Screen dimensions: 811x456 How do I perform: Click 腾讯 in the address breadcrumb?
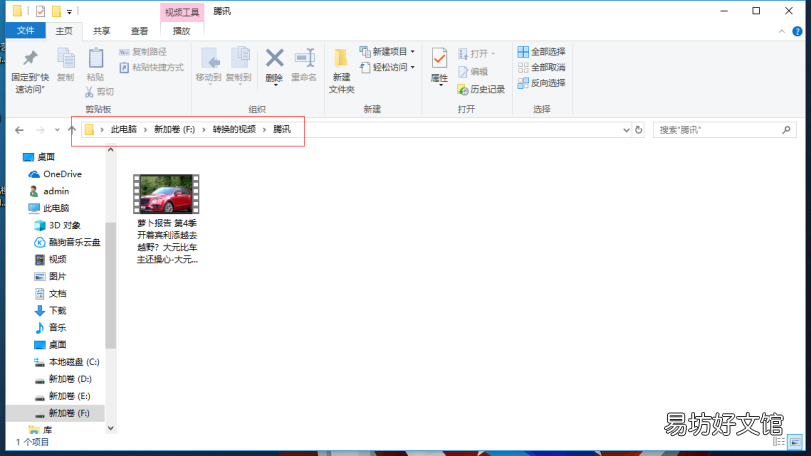(282, 129)
